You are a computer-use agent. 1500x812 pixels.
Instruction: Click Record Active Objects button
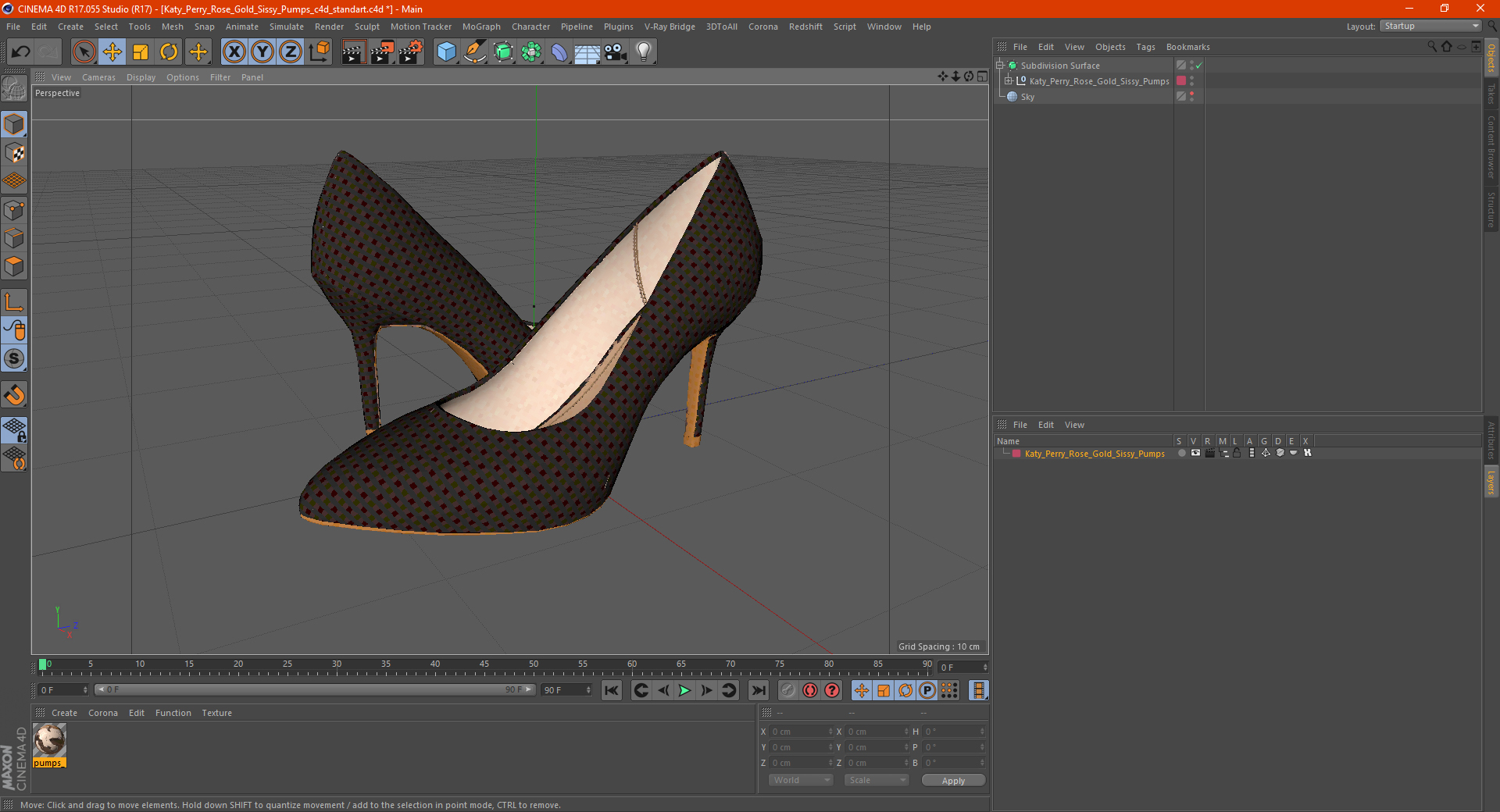[788, 690]
